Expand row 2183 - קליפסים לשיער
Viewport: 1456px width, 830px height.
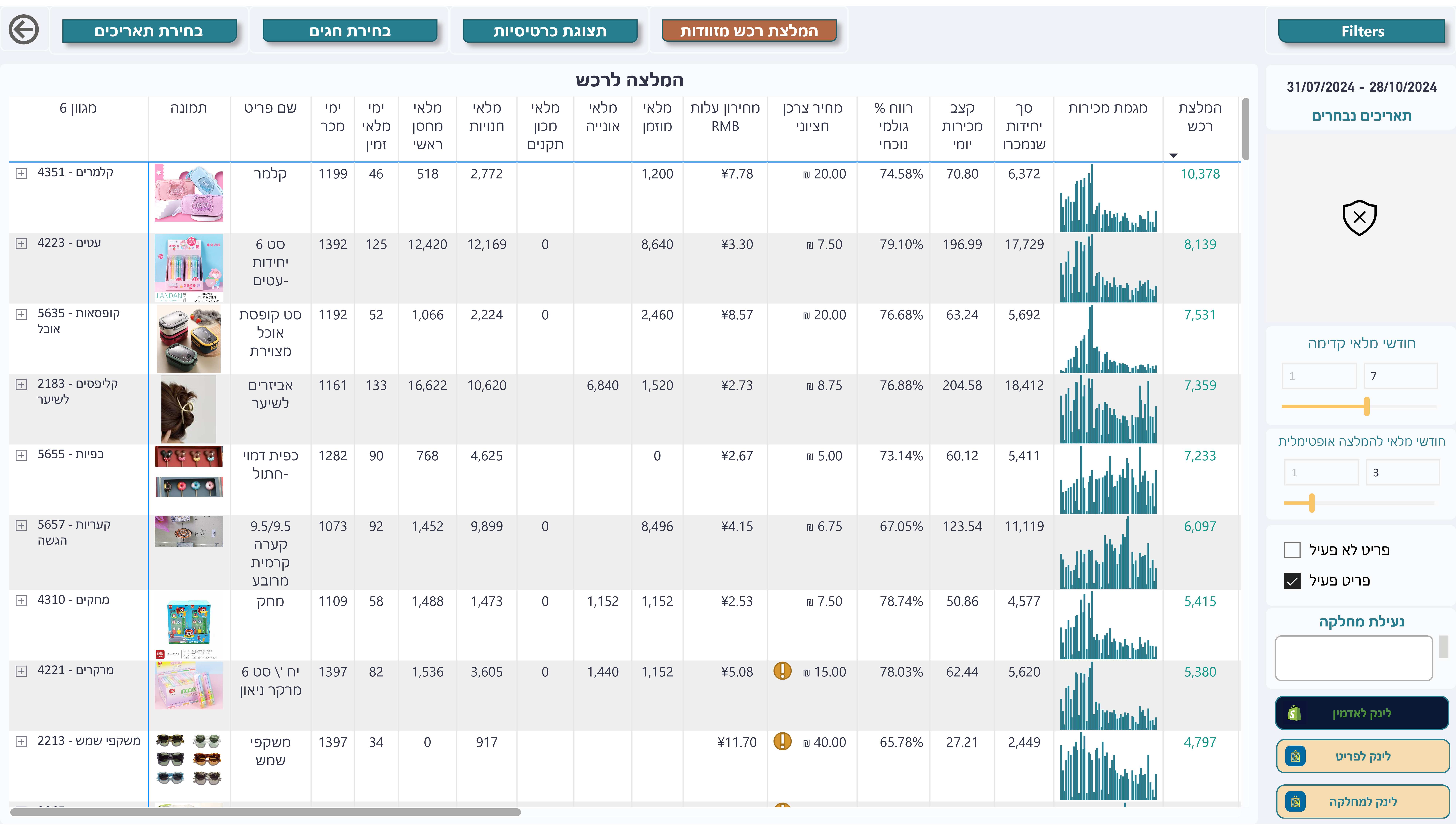tap(21, 385)
